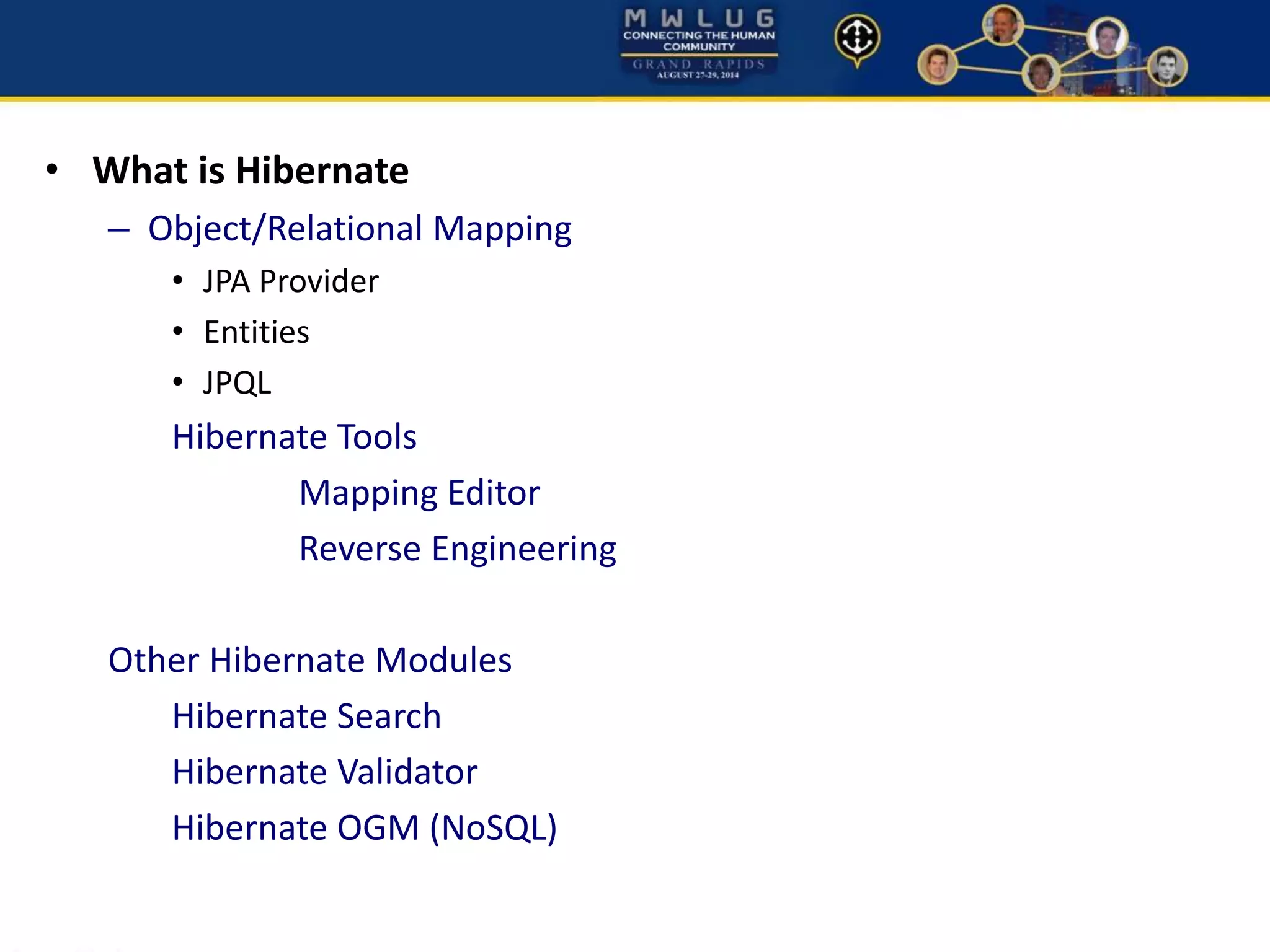This screenshot has width=1270, height=952.
Task: Click 'Hibernate Validator' line
Action: tap(325, 772)
